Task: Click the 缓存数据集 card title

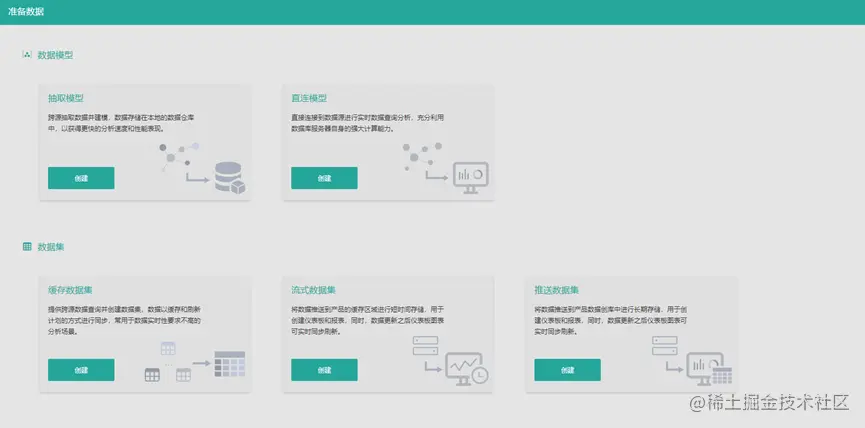Action: 70,290
